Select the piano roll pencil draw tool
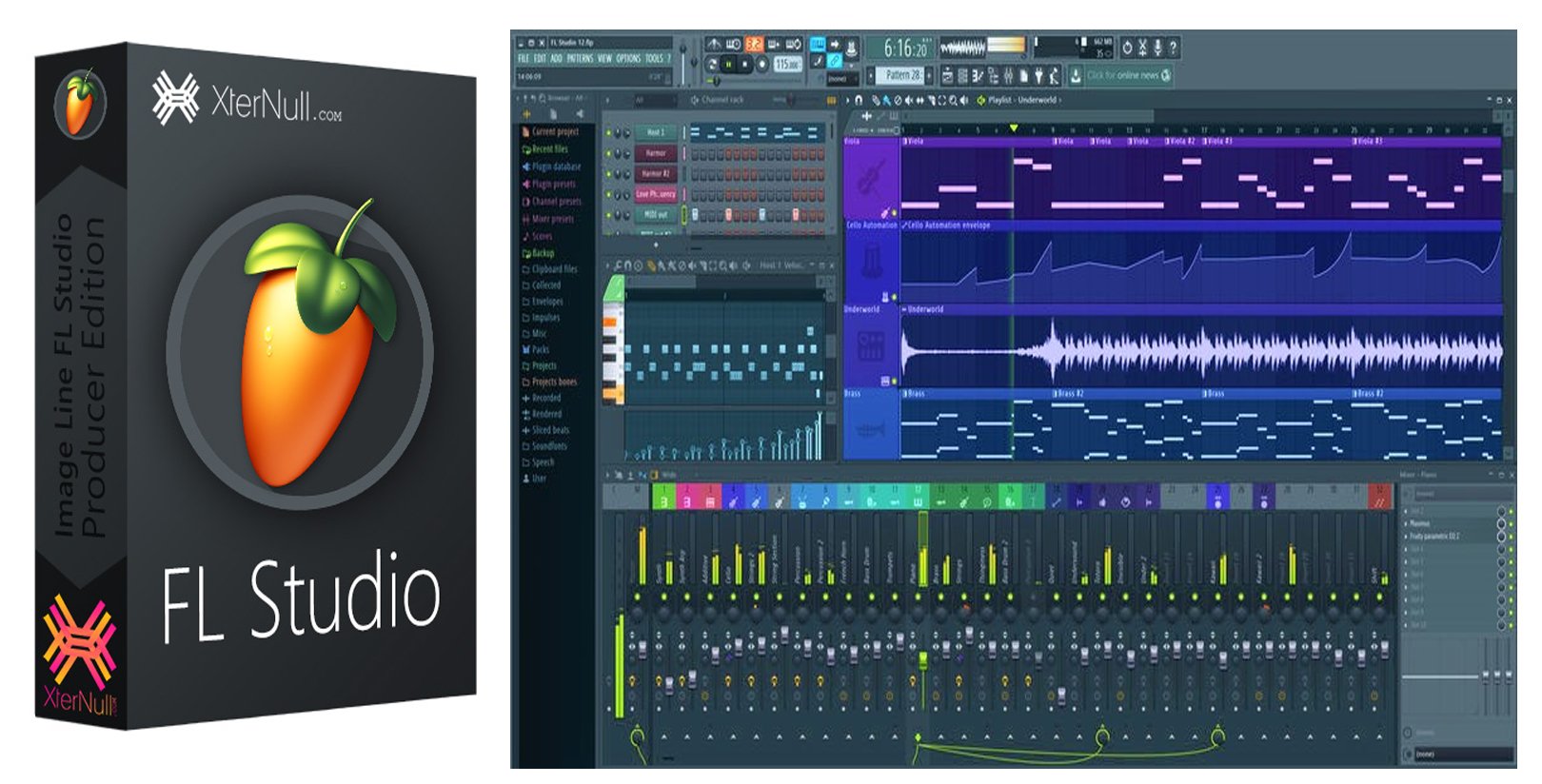 652,265
